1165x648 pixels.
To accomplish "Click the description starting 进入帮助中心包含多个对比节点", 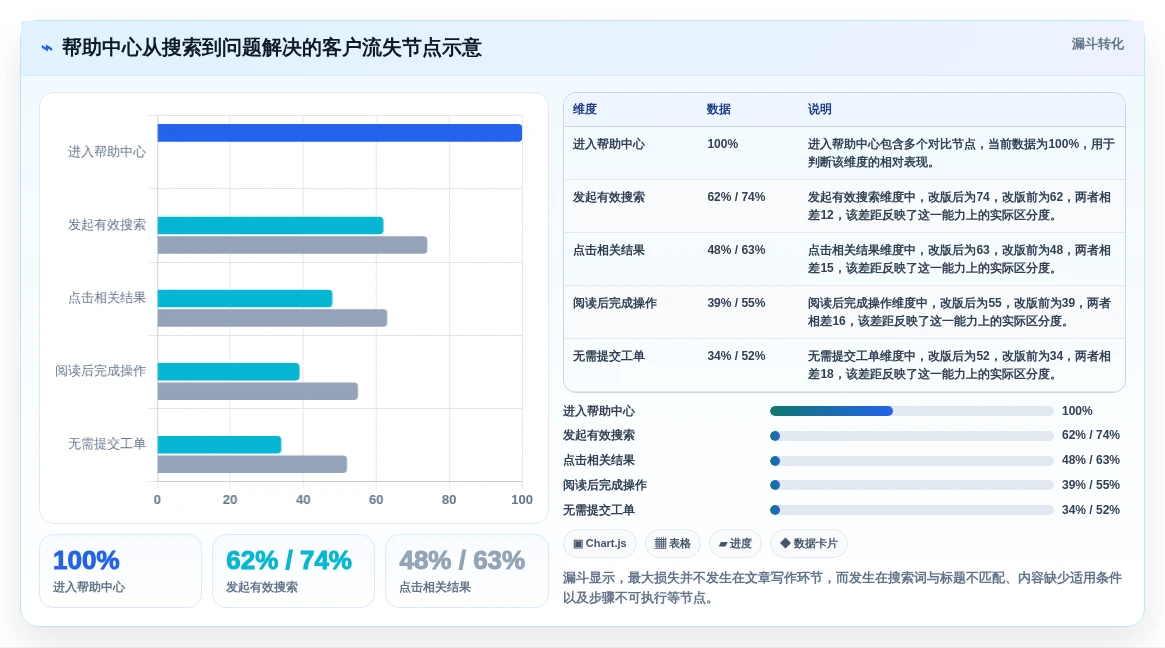I will [961, 153].
